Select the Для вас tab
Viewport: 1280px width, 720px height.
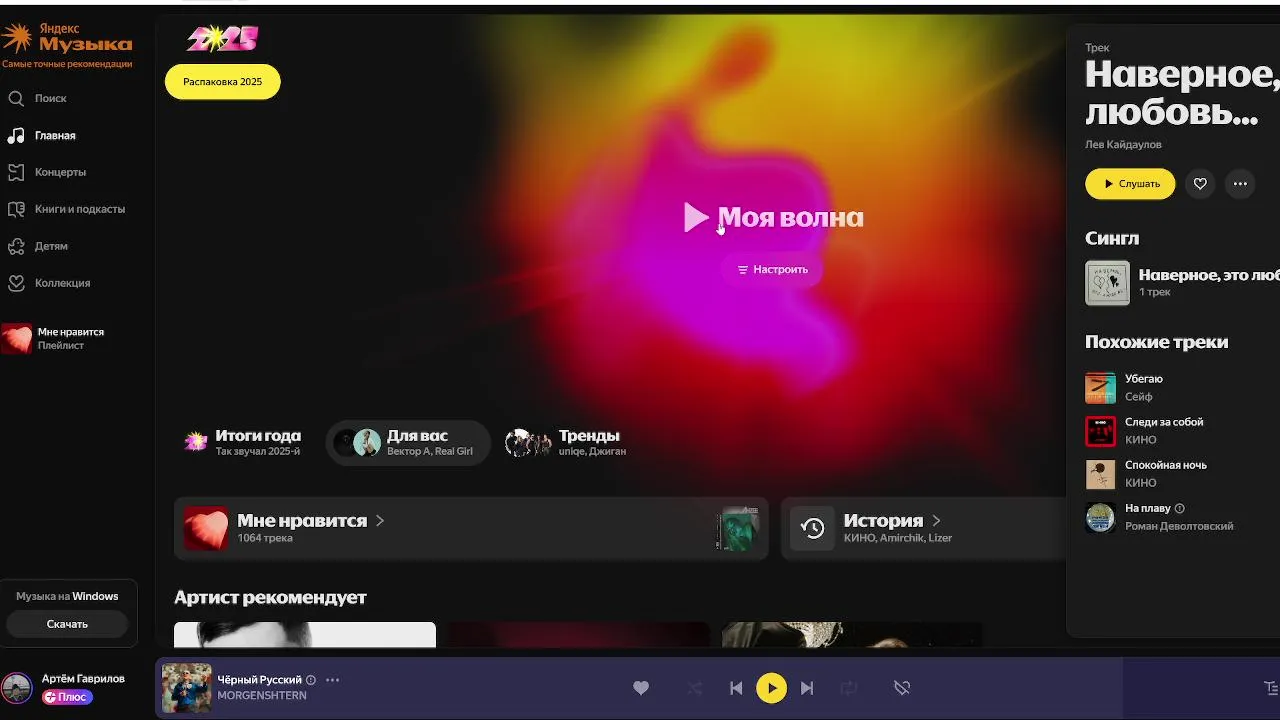tap(408, 442)
